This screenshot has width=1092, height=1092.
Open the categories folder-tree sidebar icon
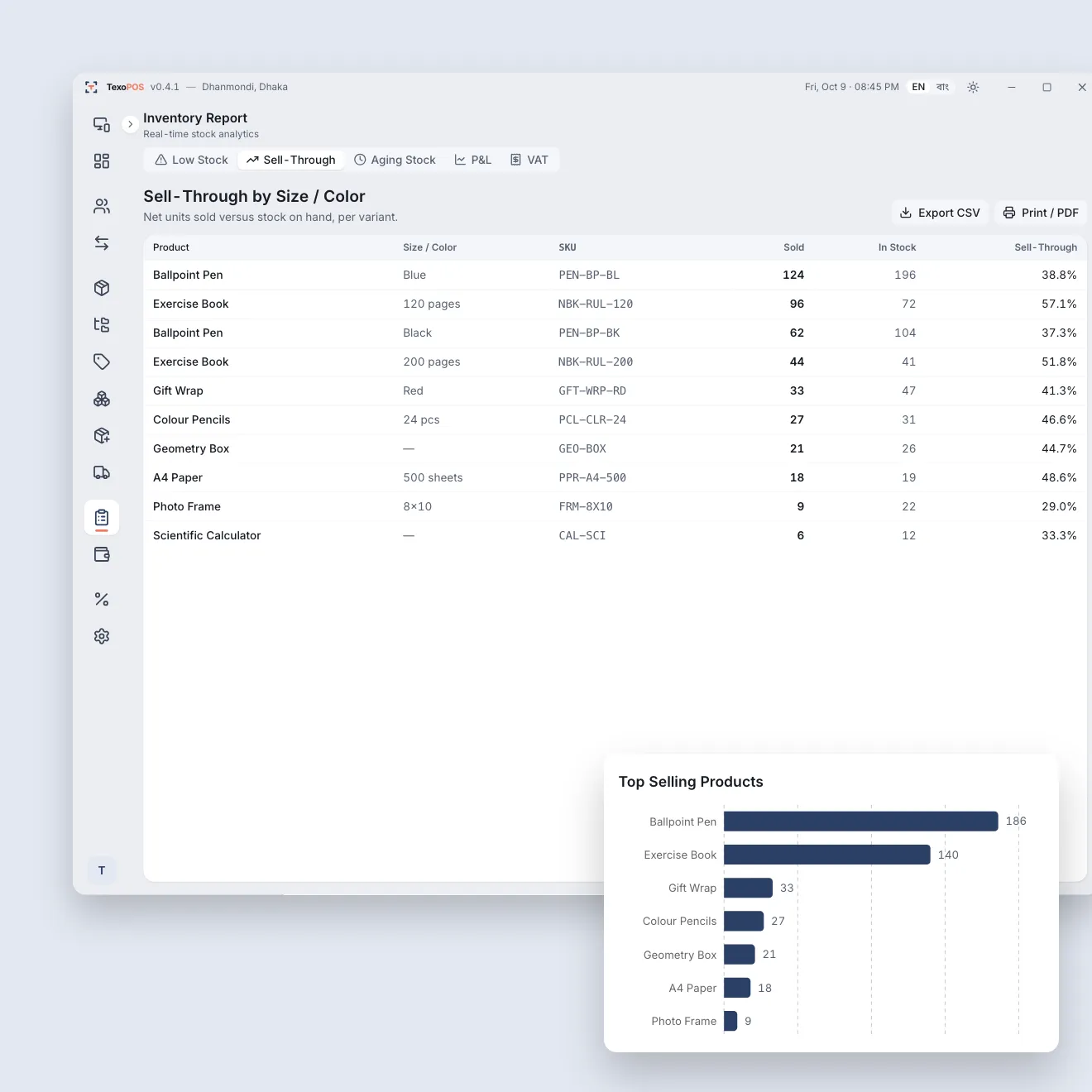102,325
